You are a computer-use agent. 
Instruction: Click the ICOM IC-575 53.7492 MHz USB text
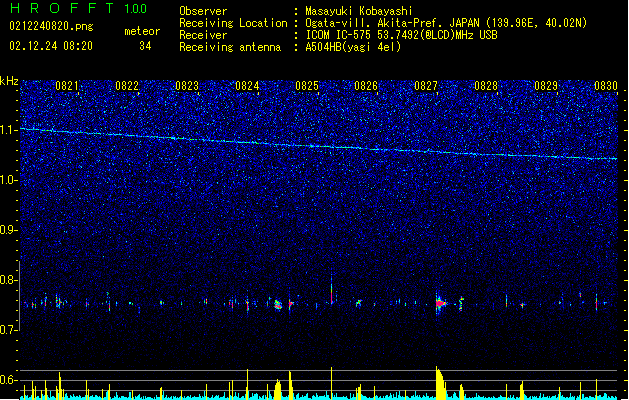(x=401, y=35)
